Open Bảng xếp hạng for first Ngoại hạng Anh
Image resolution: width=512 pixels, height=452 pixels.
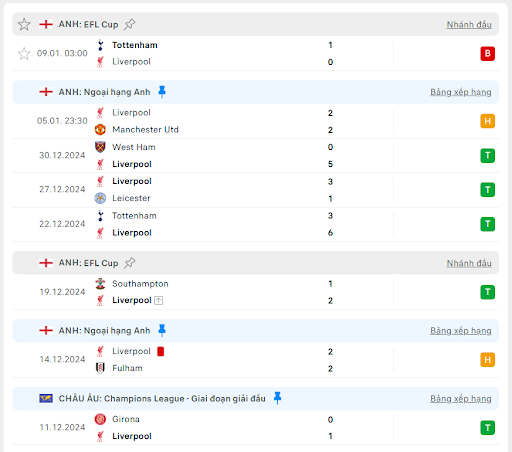point(461,92)
